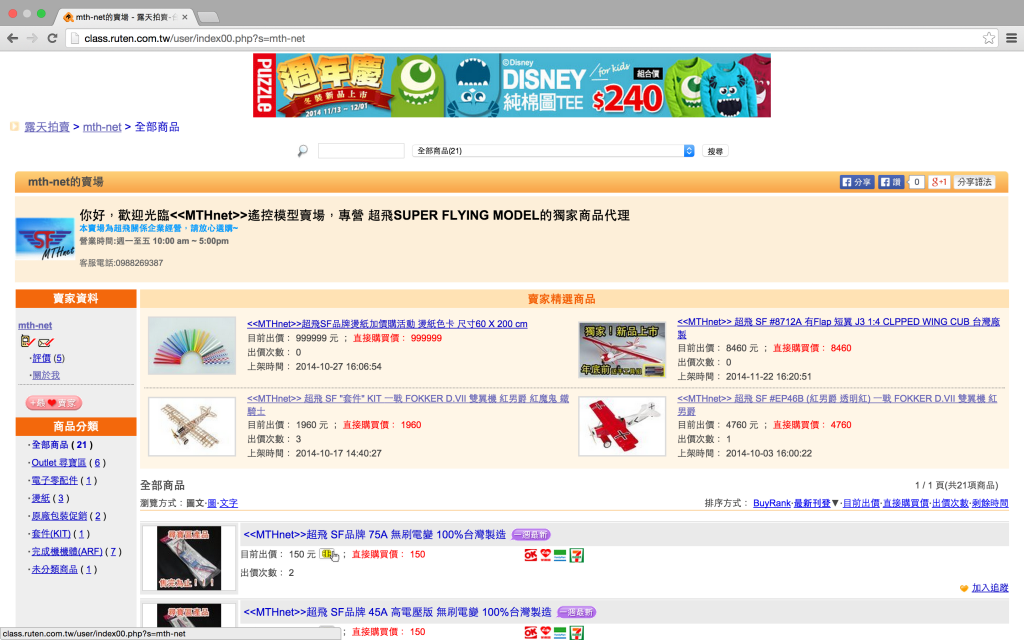Click 一週最新 badge on the 45A listing
This screenshot has width=1024, height=640.
tap(577, 613)
